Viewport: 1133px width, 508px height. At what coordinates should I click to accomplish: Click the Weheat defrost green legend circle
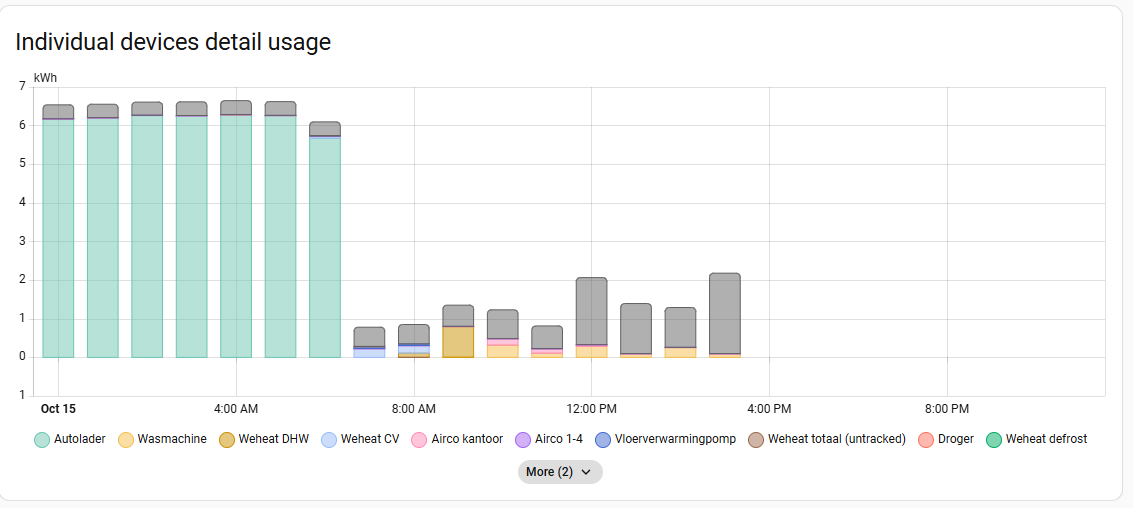click(x=993, y=439)
